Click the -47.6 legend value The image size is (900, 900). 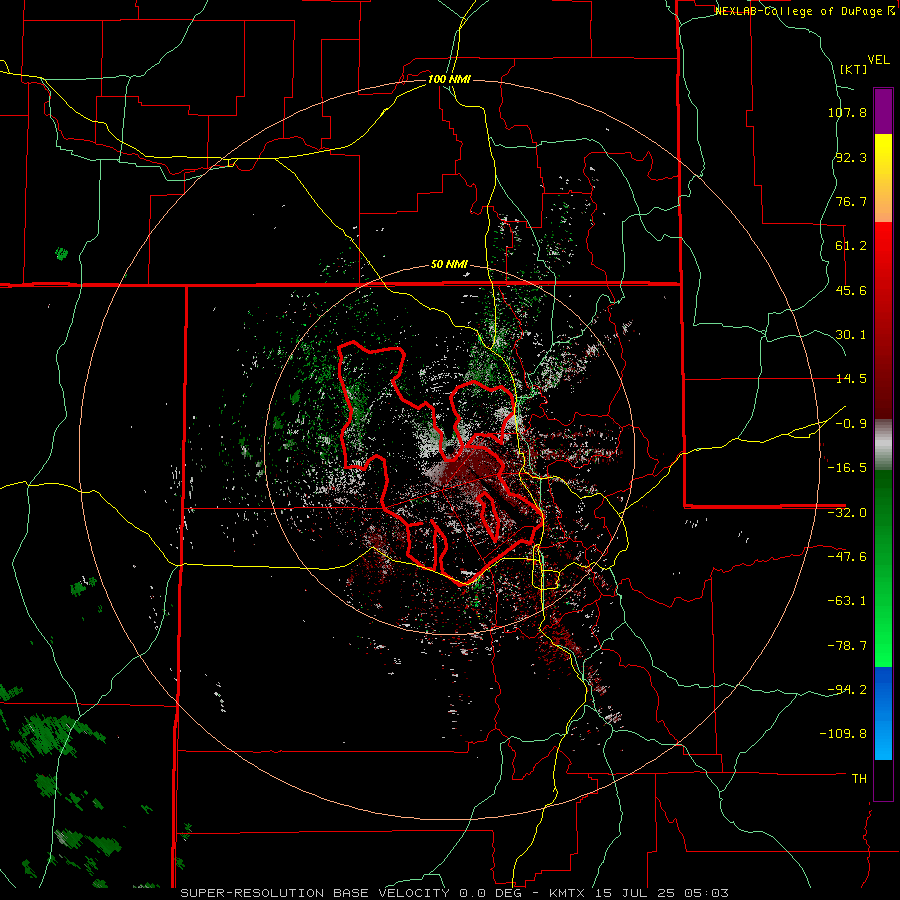pyautogui.click(x=847, y=557)
